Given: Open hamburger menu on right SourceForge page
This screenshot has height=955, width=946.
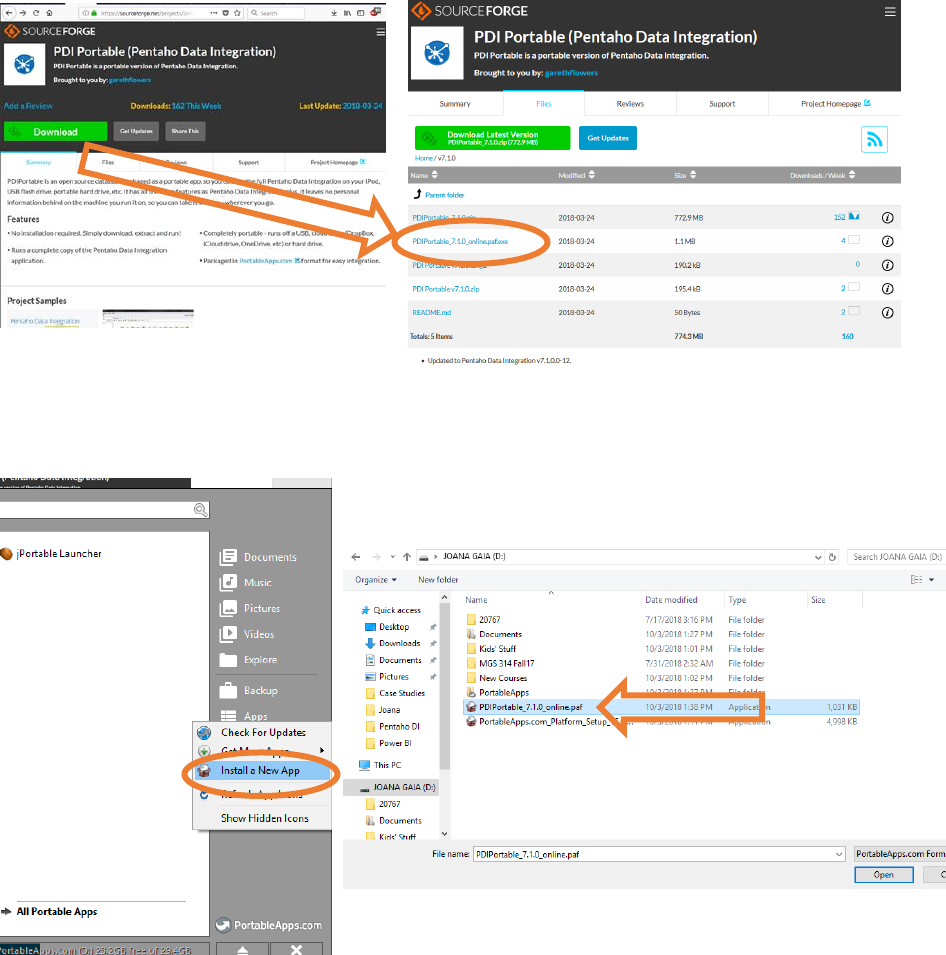Looking at the screenshot, I should (x=890, y=12).
